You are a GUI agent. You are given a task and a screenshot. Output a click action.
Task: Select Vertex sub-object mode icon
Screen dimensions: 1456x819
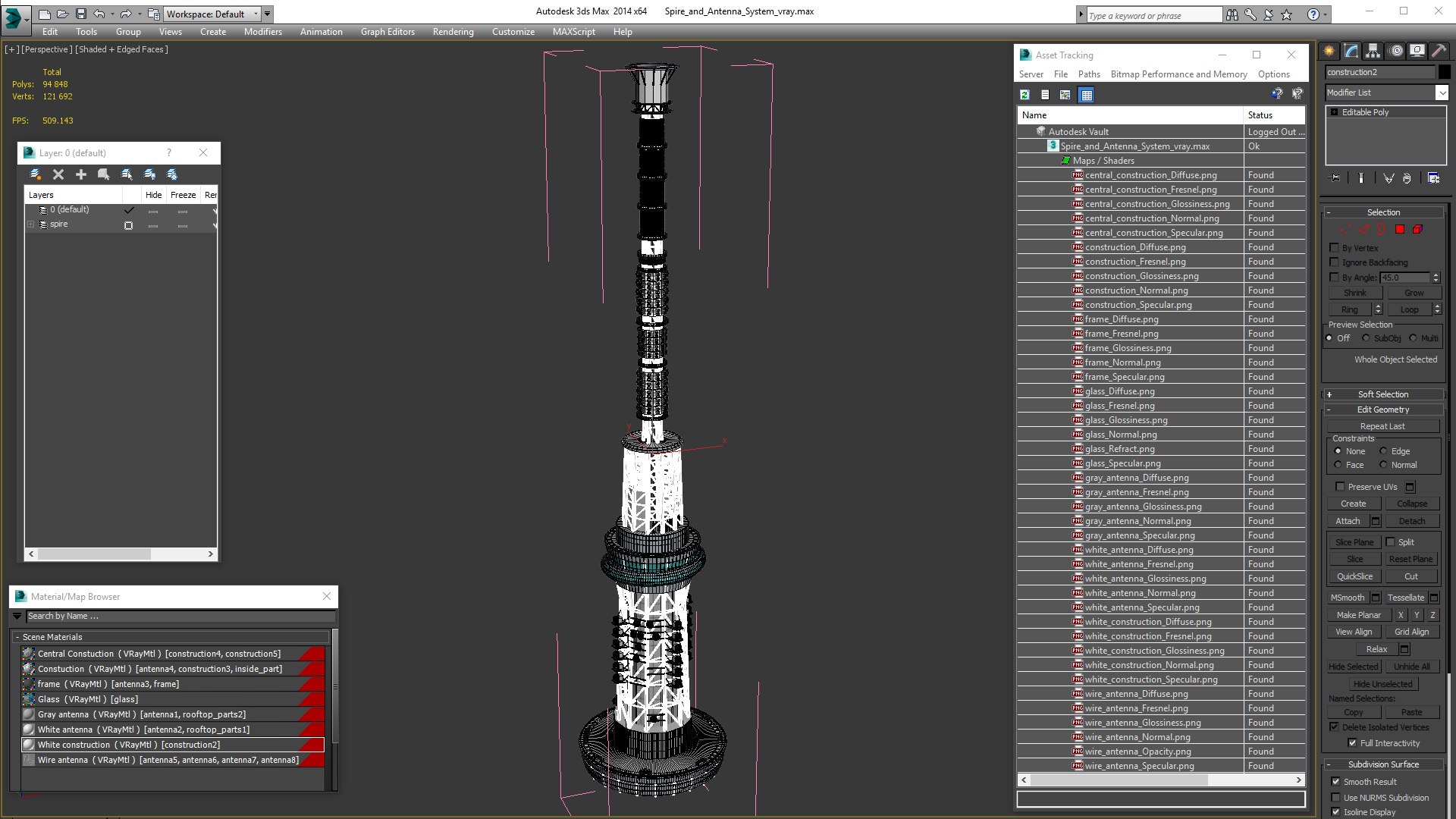pyautogui.click(x=1345, y=229)
